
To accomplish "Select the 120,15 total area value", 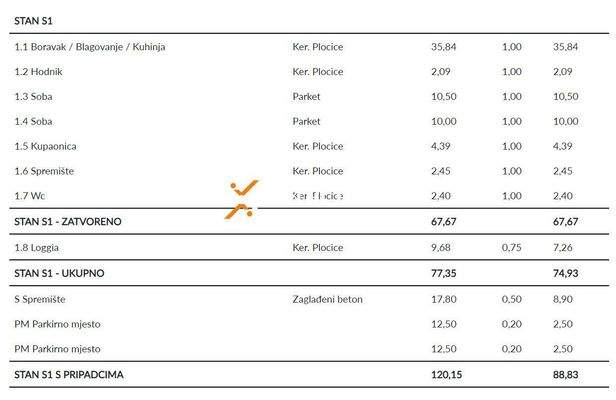I will (x=445, y=375).
